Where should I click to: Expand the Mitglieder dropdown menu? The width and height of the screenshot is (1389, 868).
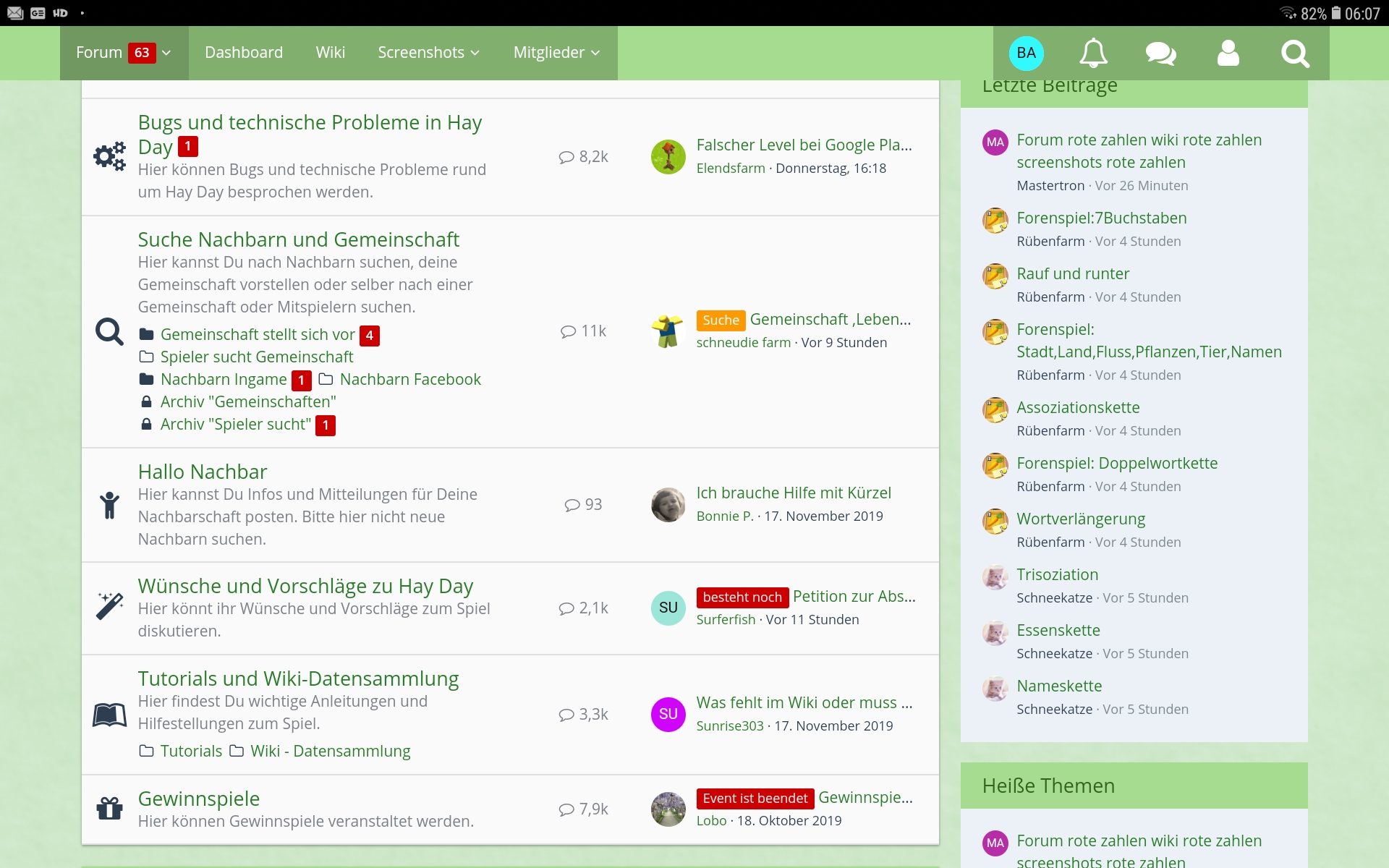595,53
